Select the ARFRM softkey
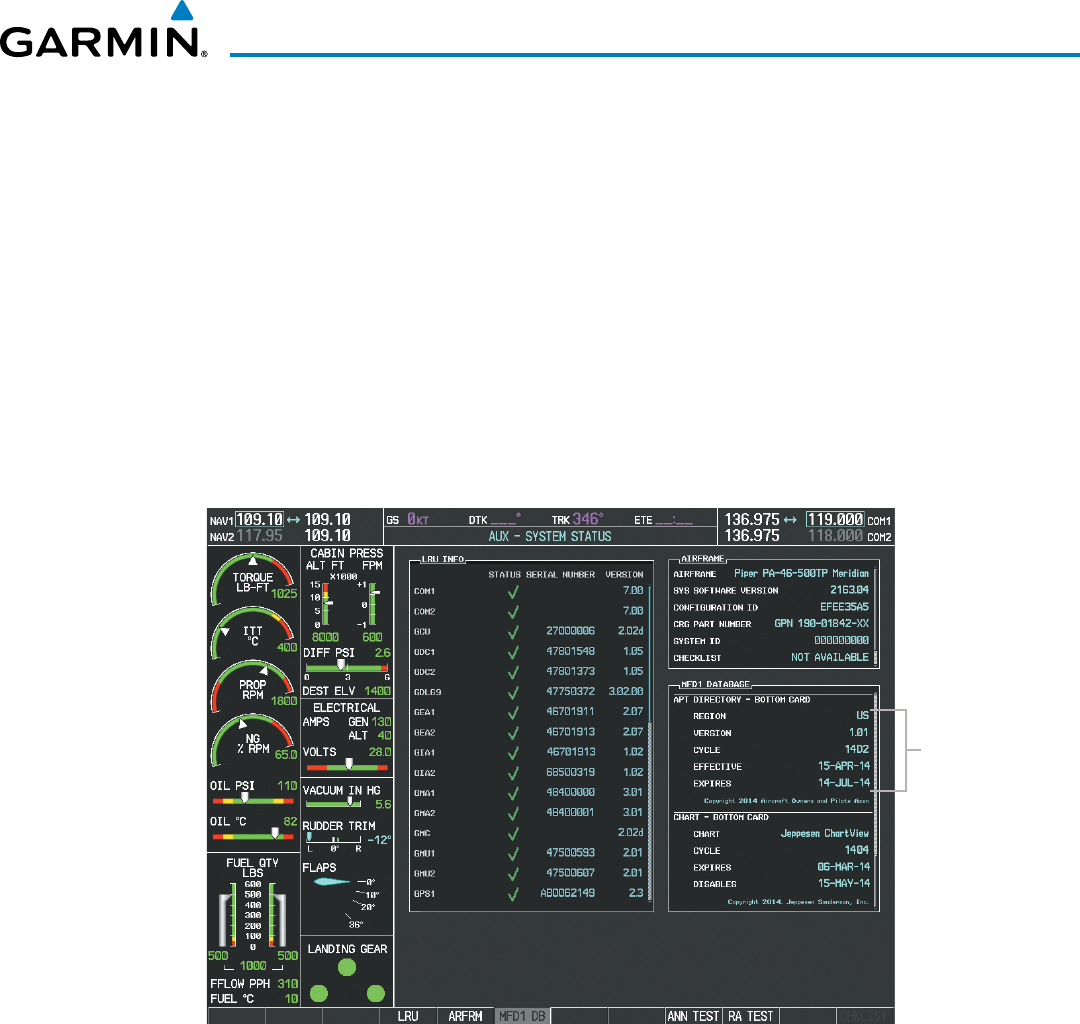The height and width of the screenshot is (1024, 1080). pos(465,1016)
